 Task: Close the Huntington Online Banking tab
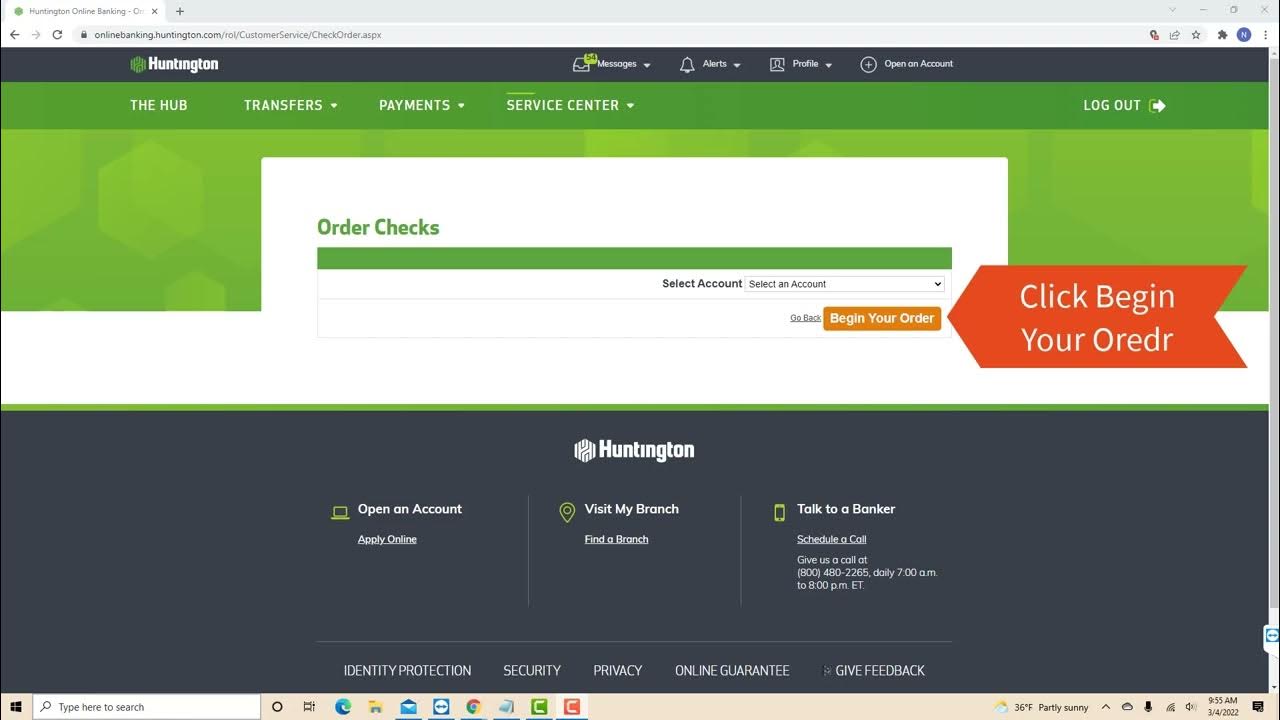155,11
